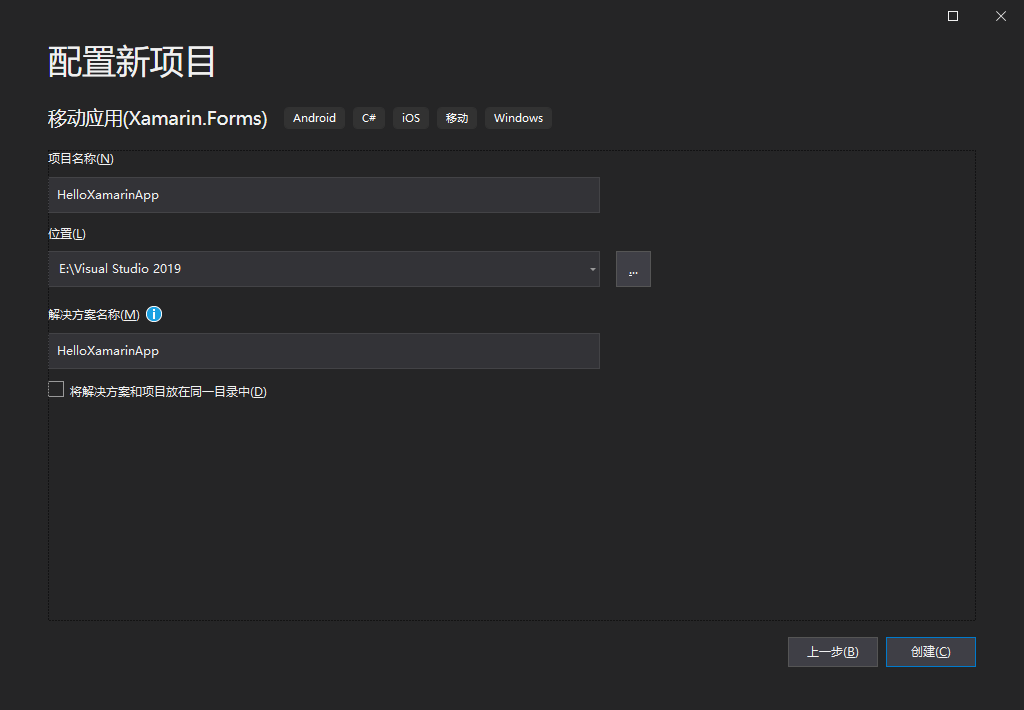Screen dimensions: 1024x710
Task: Click the 上一步(B) back button
Action: point(833,652)
